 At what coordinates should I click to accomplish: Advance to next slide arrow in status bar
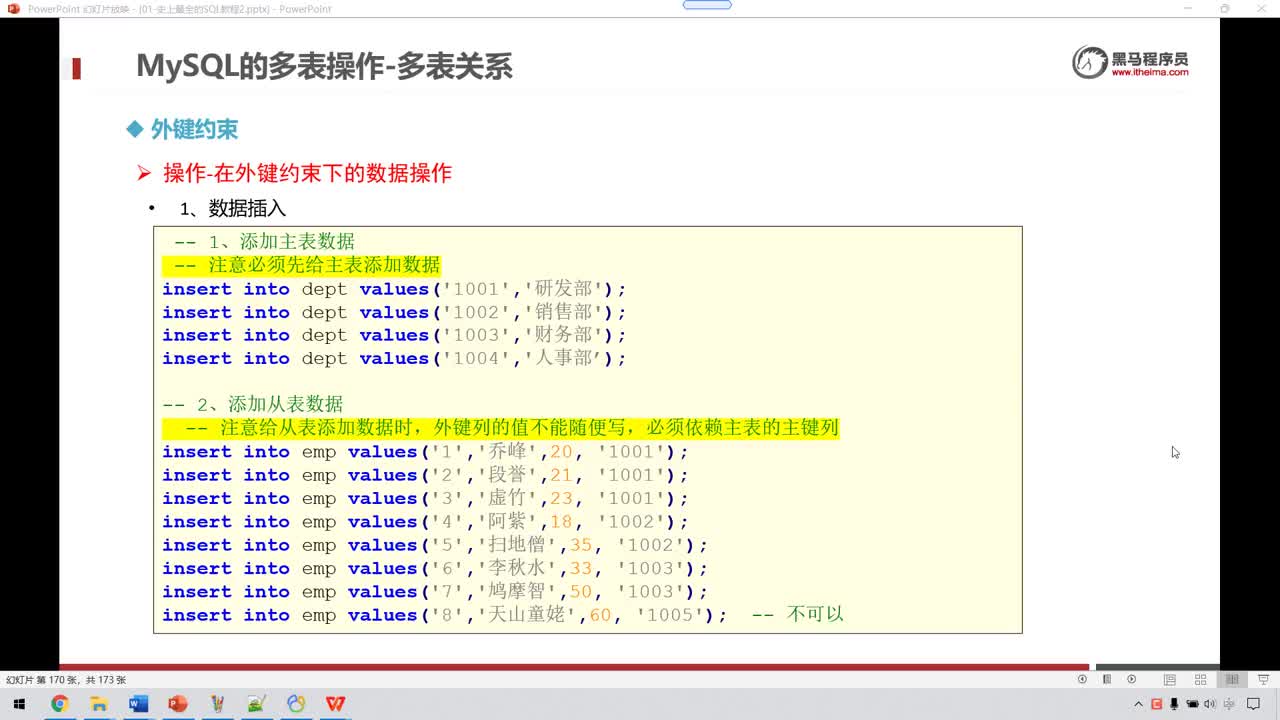coord(1131,679)
